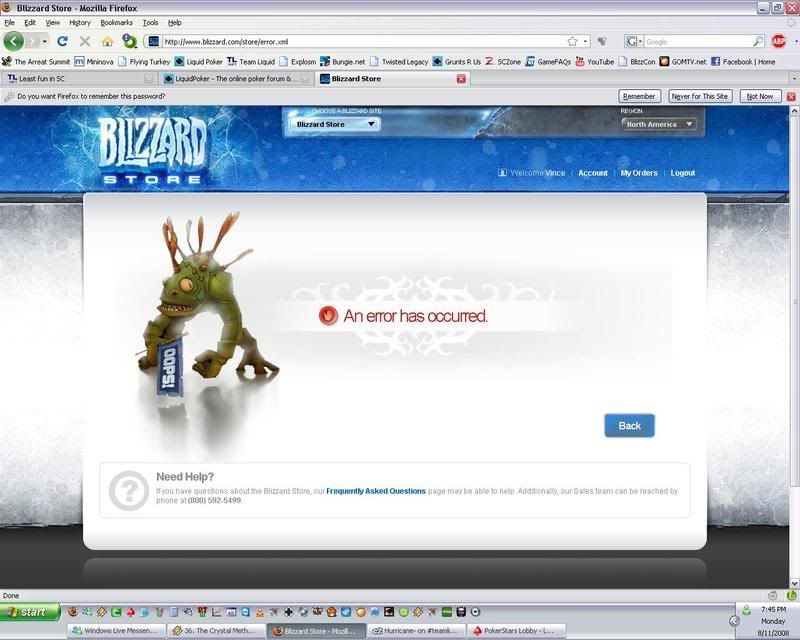This screenshot has height=640, width=800.
Task: Stop loading with the X toolbar icon
Action: pyautogui.click(x=85, y=41)
